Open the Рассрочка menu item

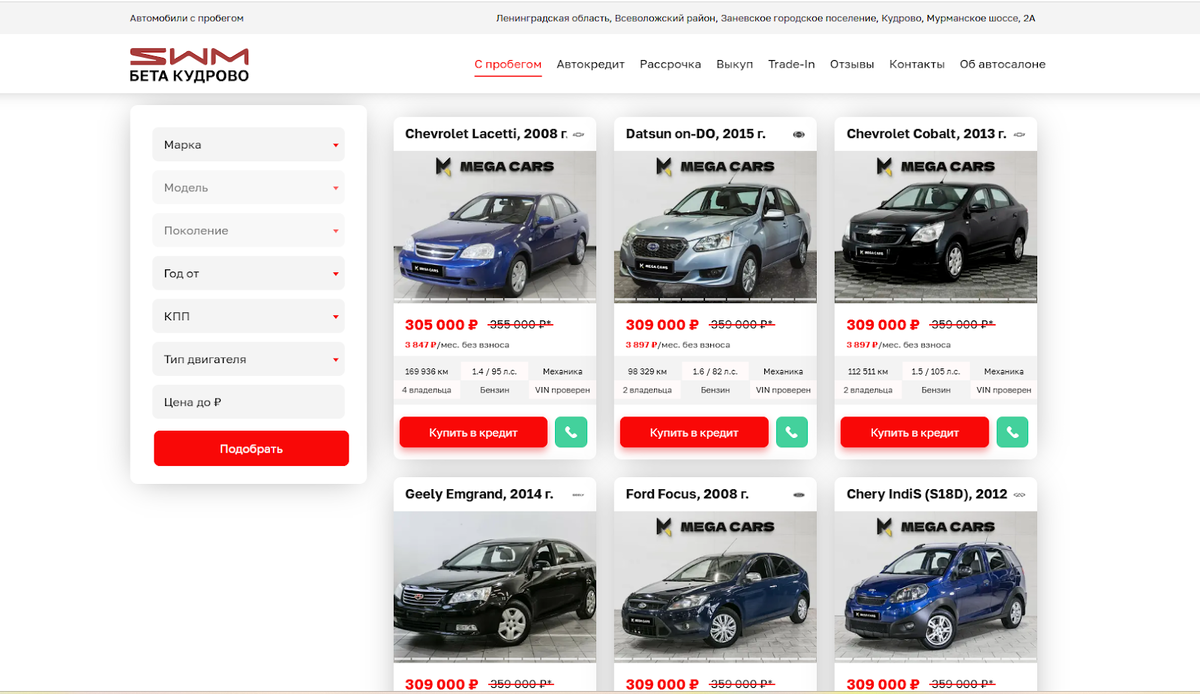tap(670, 64)
